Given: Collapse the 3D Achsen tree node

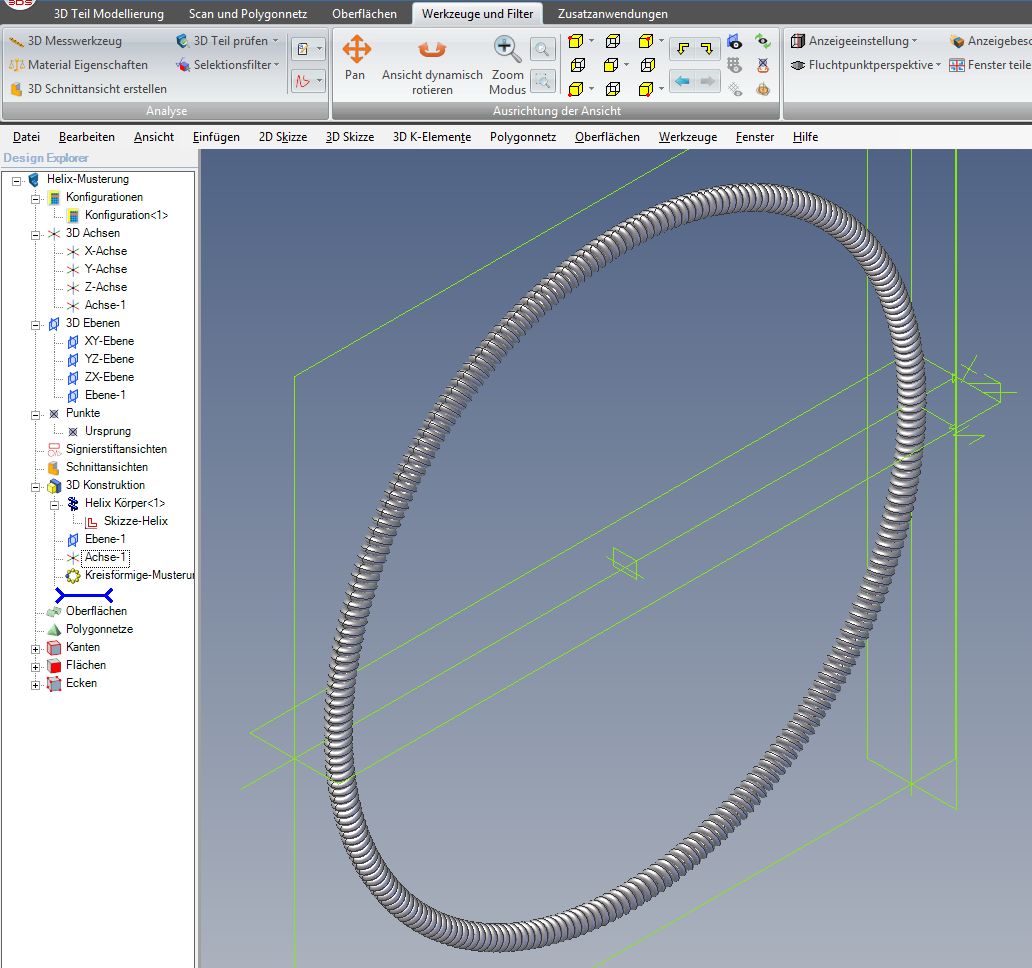Looking at the screenshot, I should [36, 234].
